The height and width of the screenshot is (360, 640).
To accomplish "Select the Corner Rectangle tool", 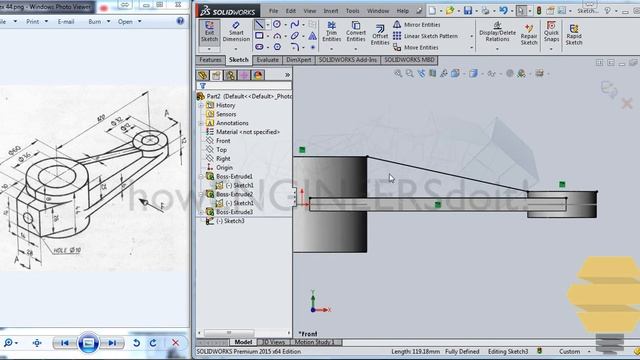I will [x=259, y=36].
